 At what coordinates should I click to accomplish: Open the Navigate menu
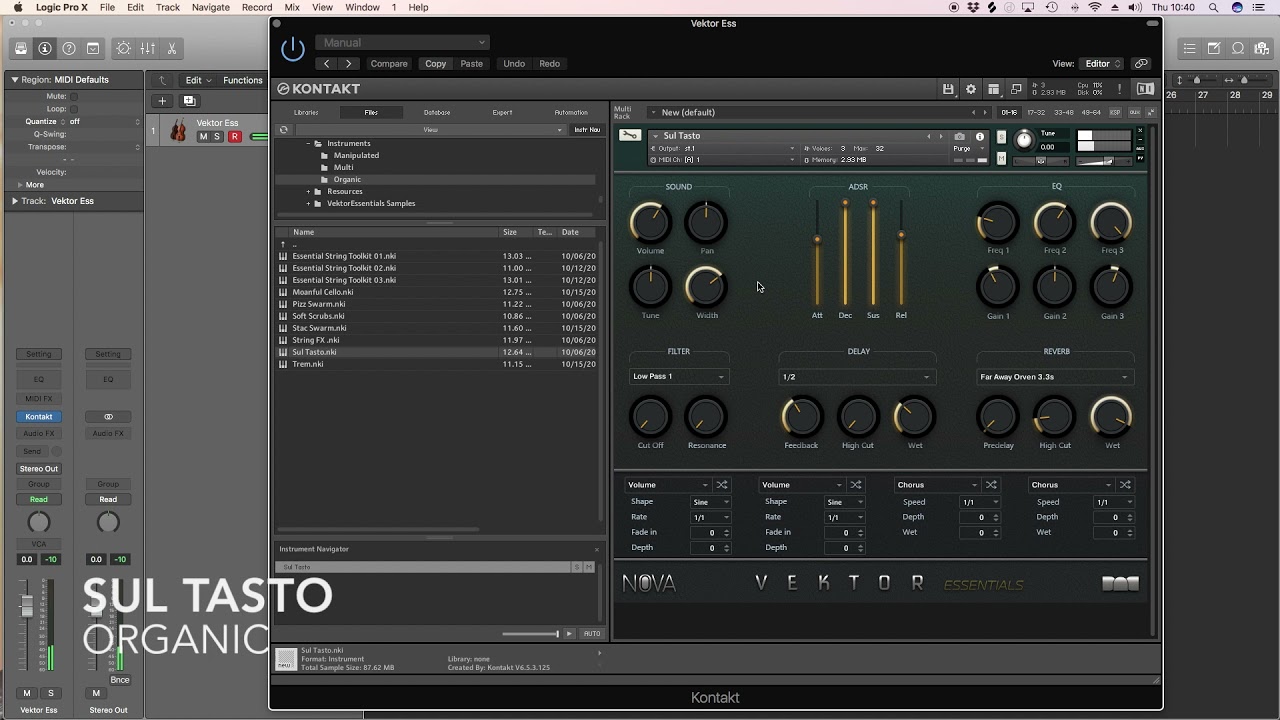pyautogui.click(x=210, y=7)
